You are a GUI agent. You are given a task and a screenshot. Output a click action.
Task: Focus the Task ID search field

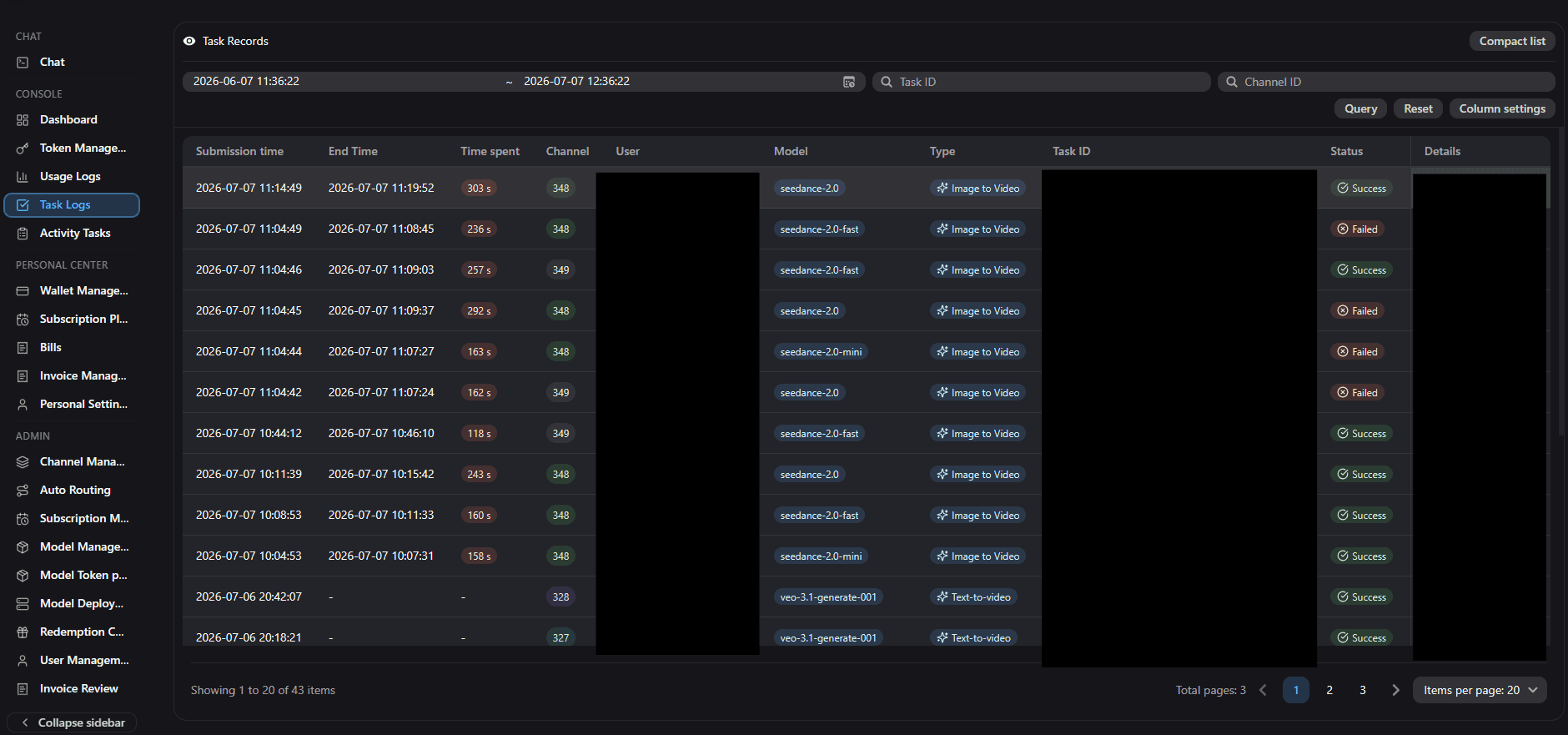coord(1042,82)
